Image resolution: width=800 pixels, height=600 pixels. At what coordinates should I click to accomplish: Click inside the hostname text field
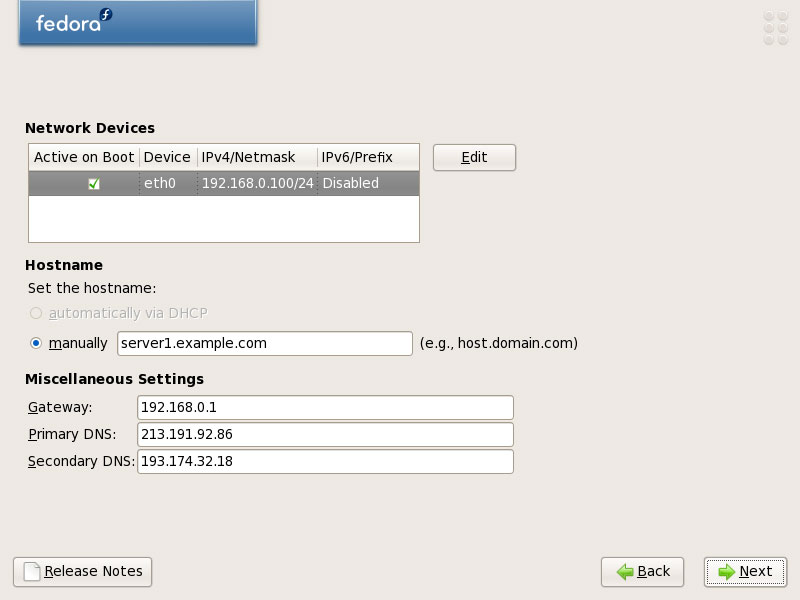(x=265, y=343)
